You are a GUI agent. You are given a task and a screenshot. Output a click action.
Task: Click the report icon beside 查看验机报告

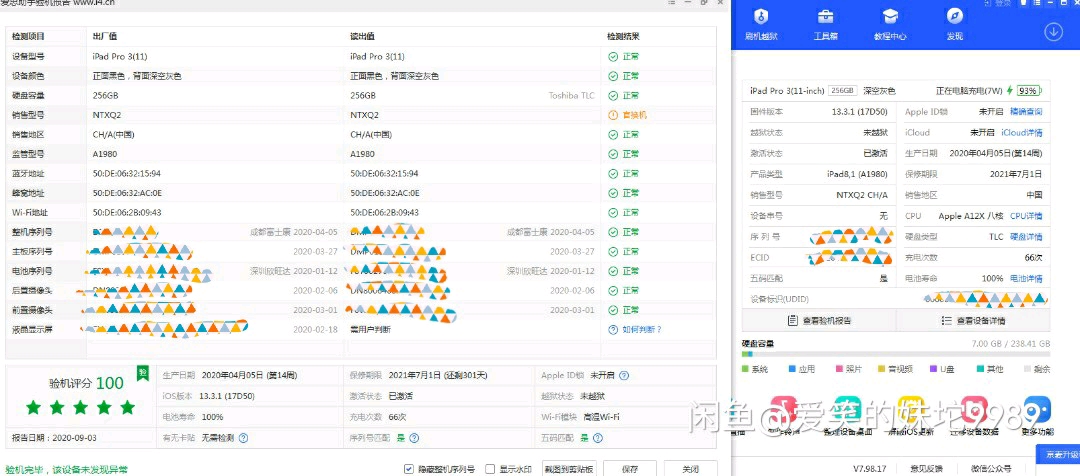(x=793, y=321)
